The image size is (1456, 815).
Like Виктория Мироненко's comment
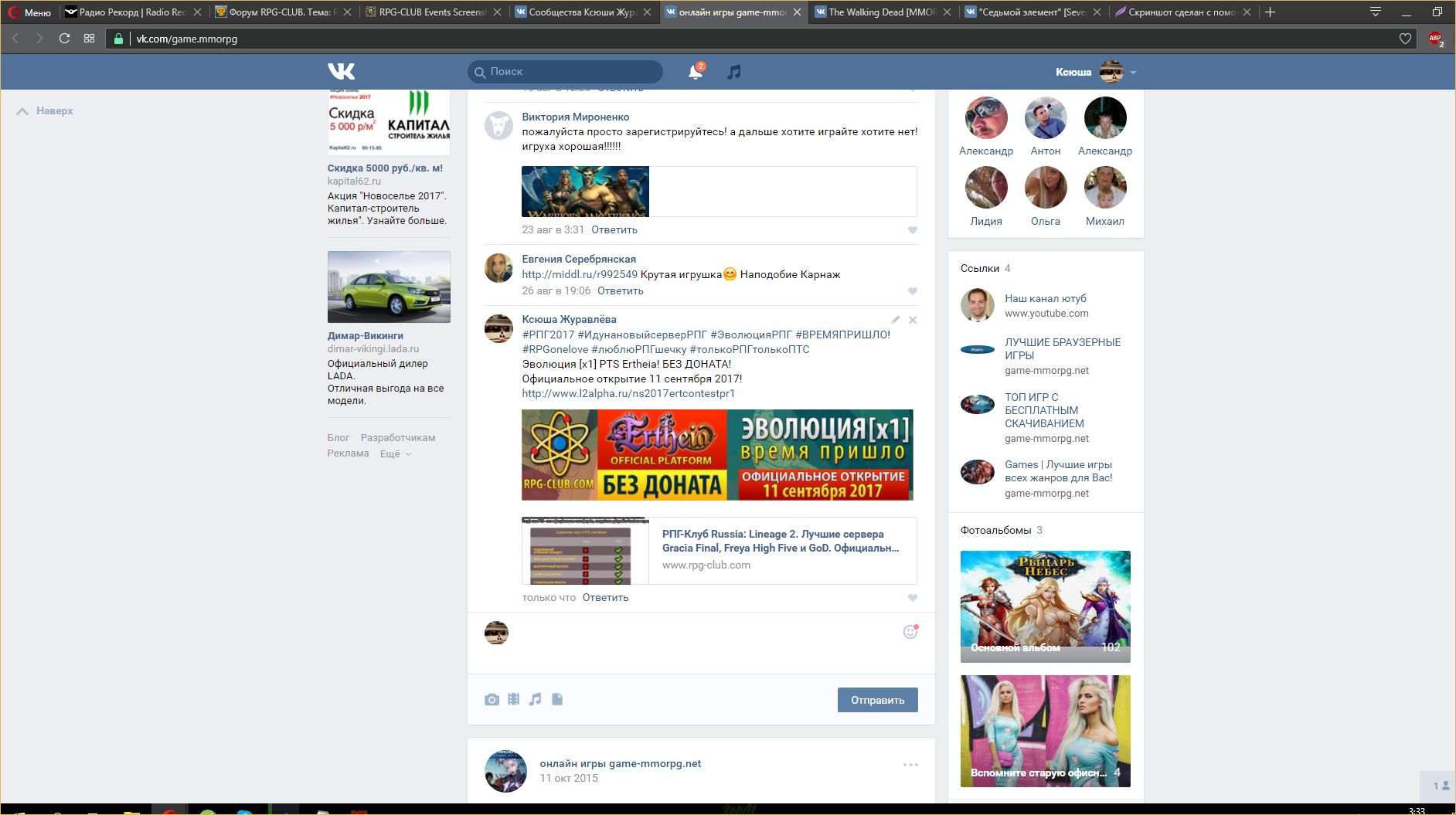(912, 230)
